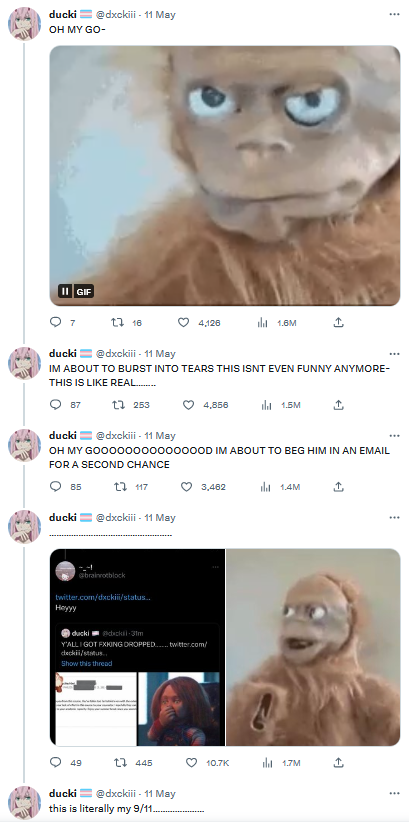Like the "BEG HIM IN AN EMAIL" tweet

coord(186,486)
